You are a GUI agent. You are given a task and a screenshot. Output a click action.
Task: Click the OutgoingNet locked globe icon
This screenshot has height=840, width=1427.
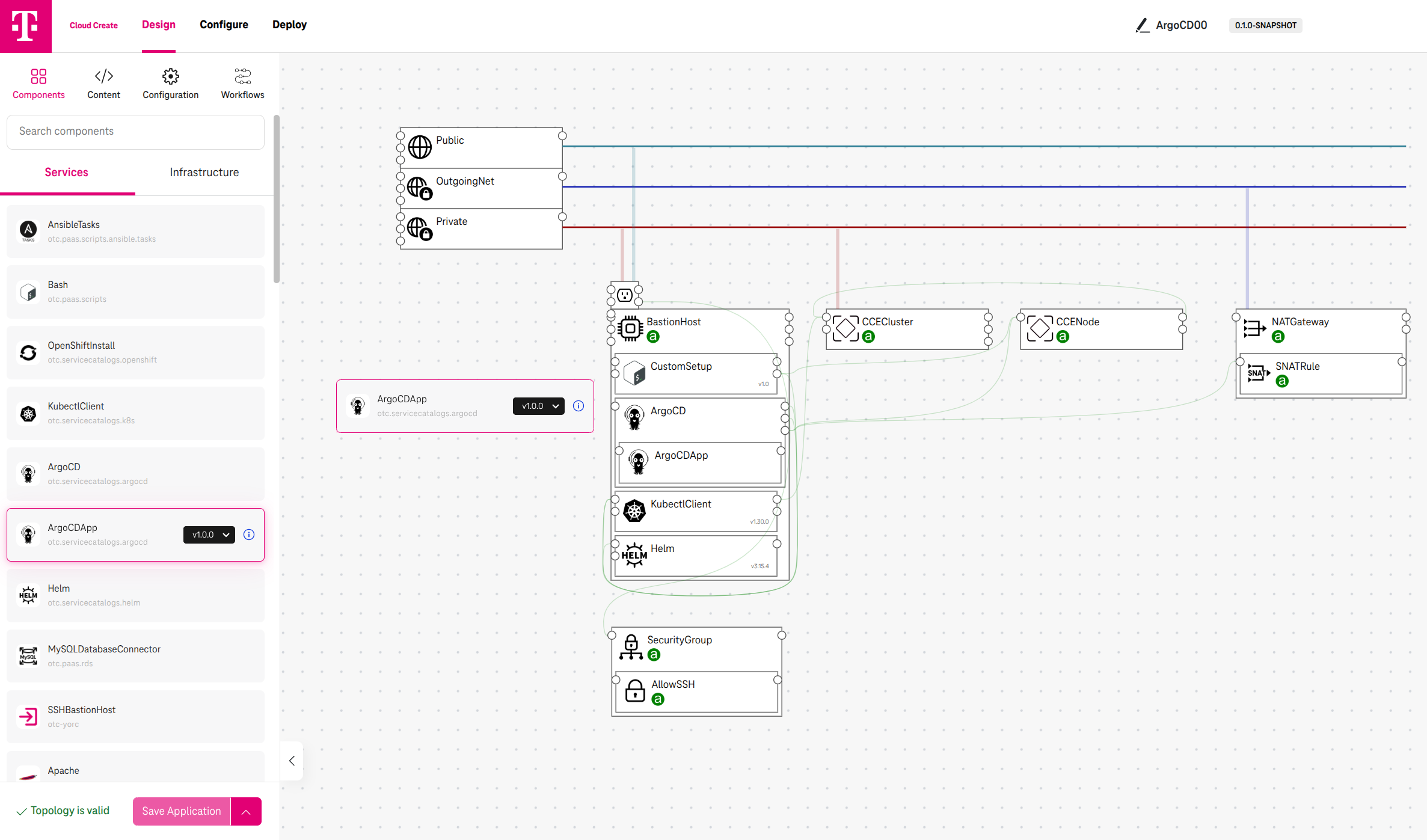tap(420, 188)
